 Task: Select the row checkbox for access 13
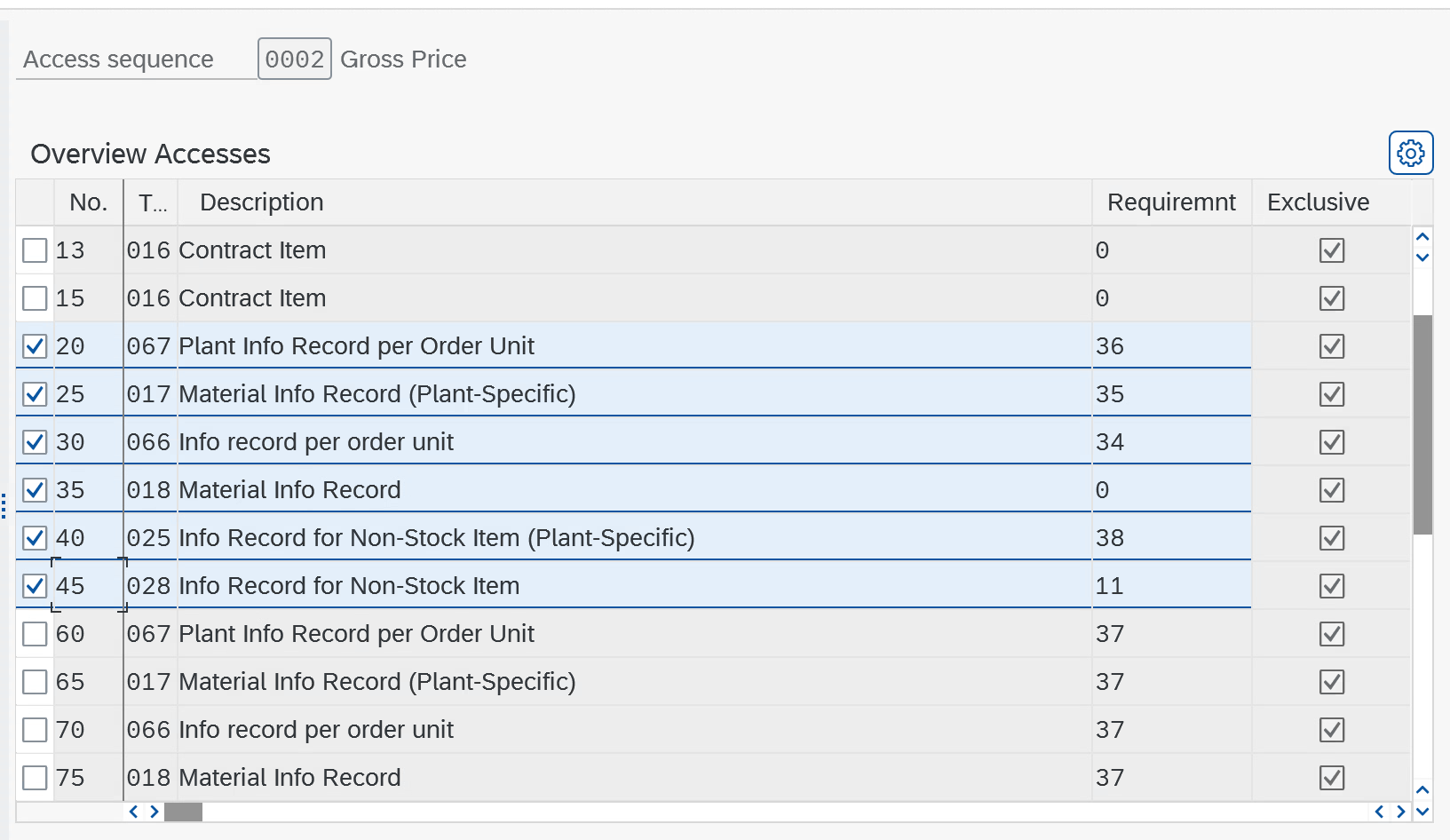pos(35,250)
